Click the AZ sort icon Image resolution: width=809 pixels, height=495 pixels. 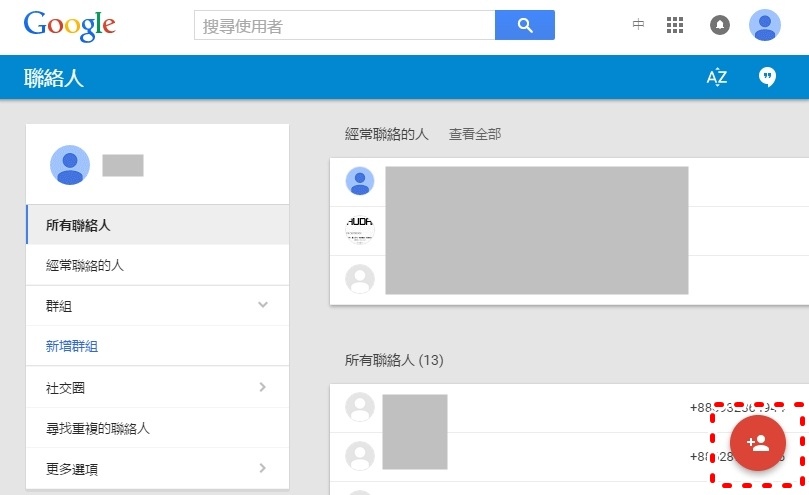(717, 77)
